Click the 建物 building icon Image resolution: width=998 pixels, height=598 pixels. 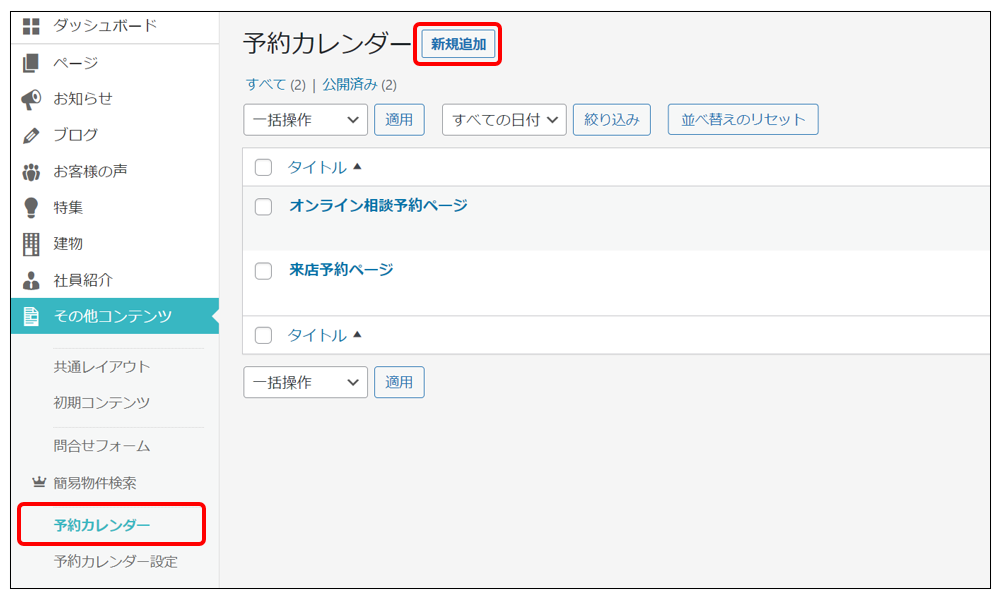31,243
